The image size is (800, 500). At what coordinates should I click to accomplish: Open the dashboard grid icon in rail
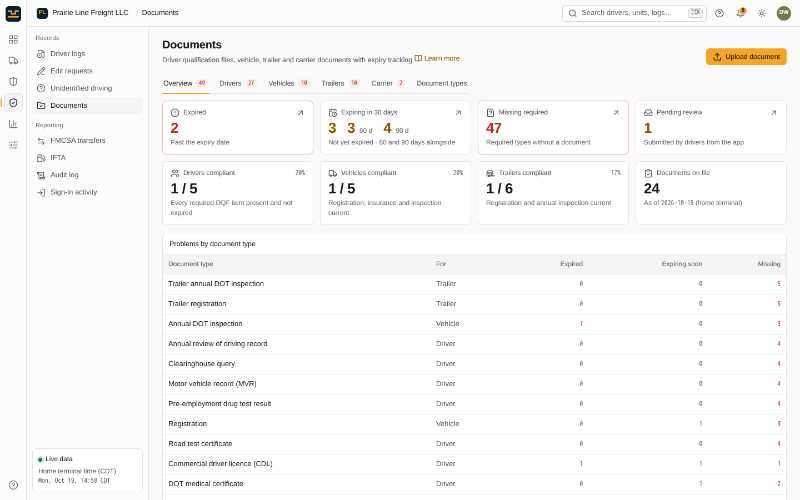tap(13, 39)
